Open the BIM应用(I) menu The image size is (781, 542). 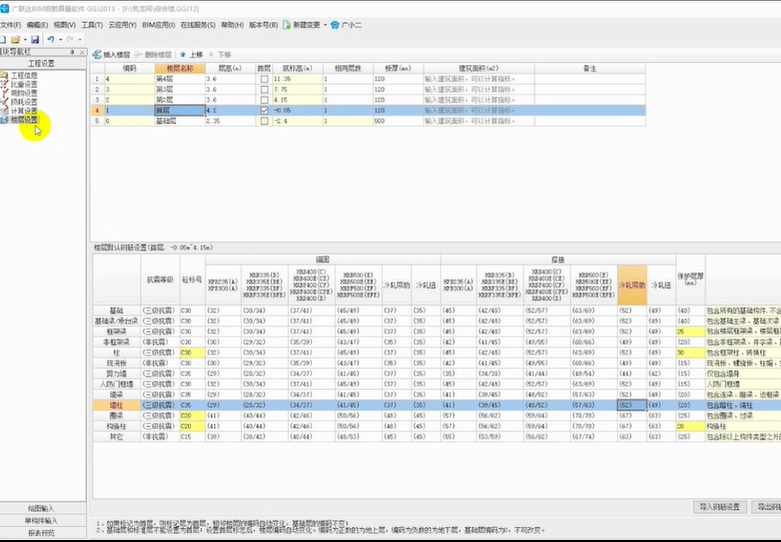[158, 24]
